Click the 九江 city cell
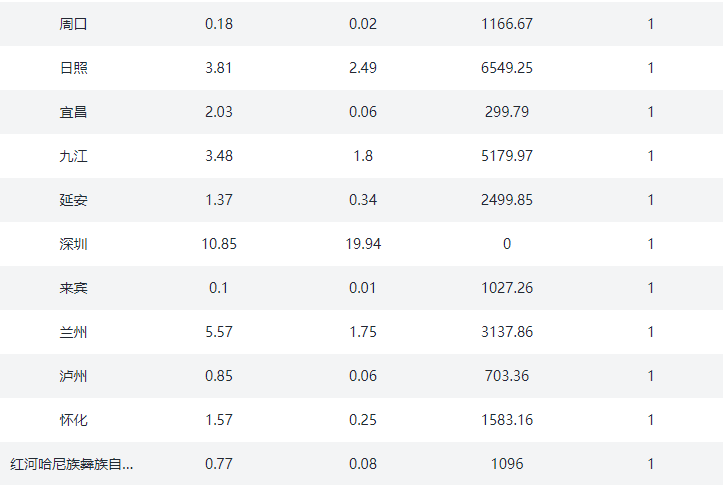This screenshot has height=485, width=726. click(73, 156)
